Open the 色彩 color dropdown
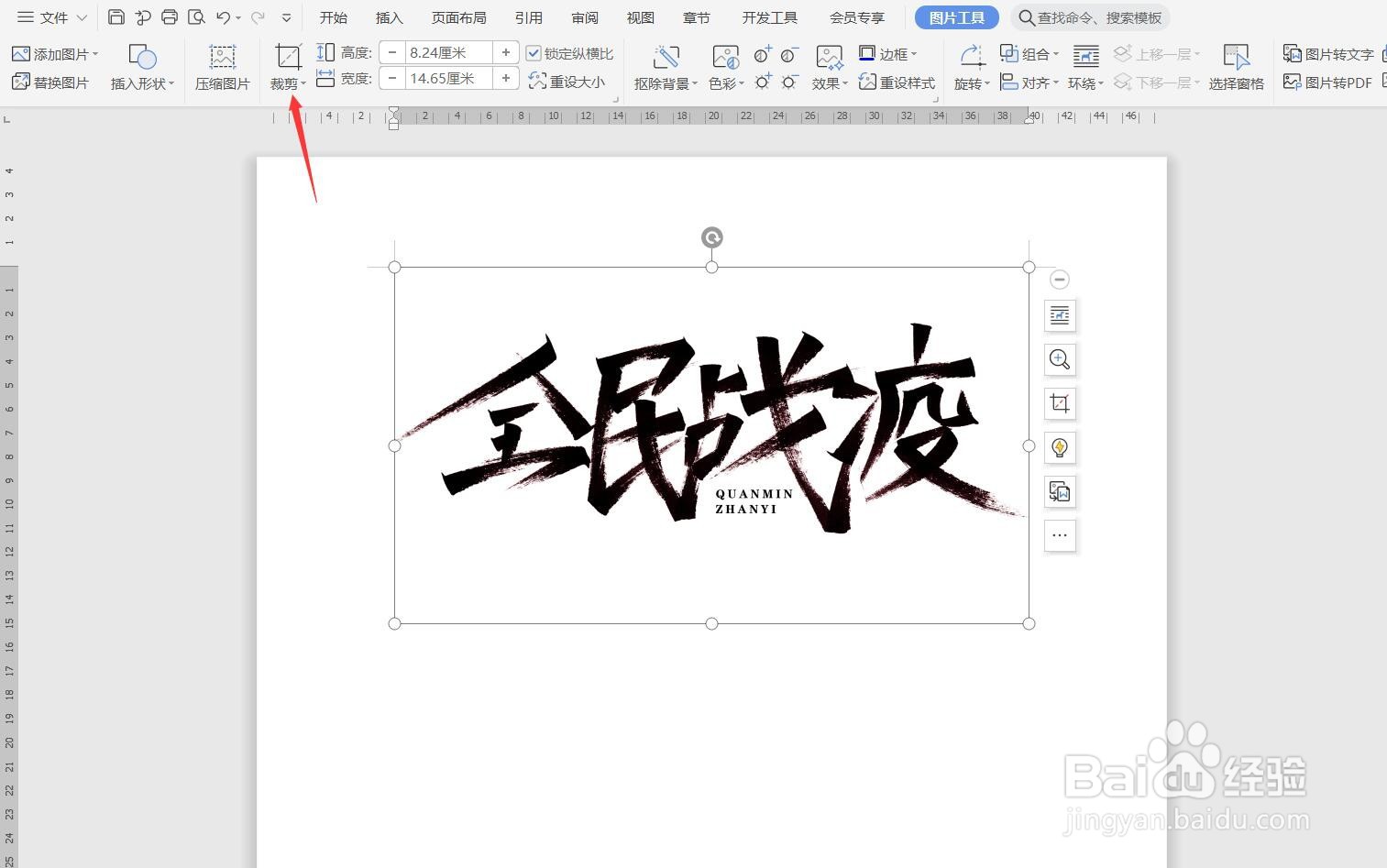The width and height of the screenshot is (1387, 868). pyautogui.click(x=725, y=82)
